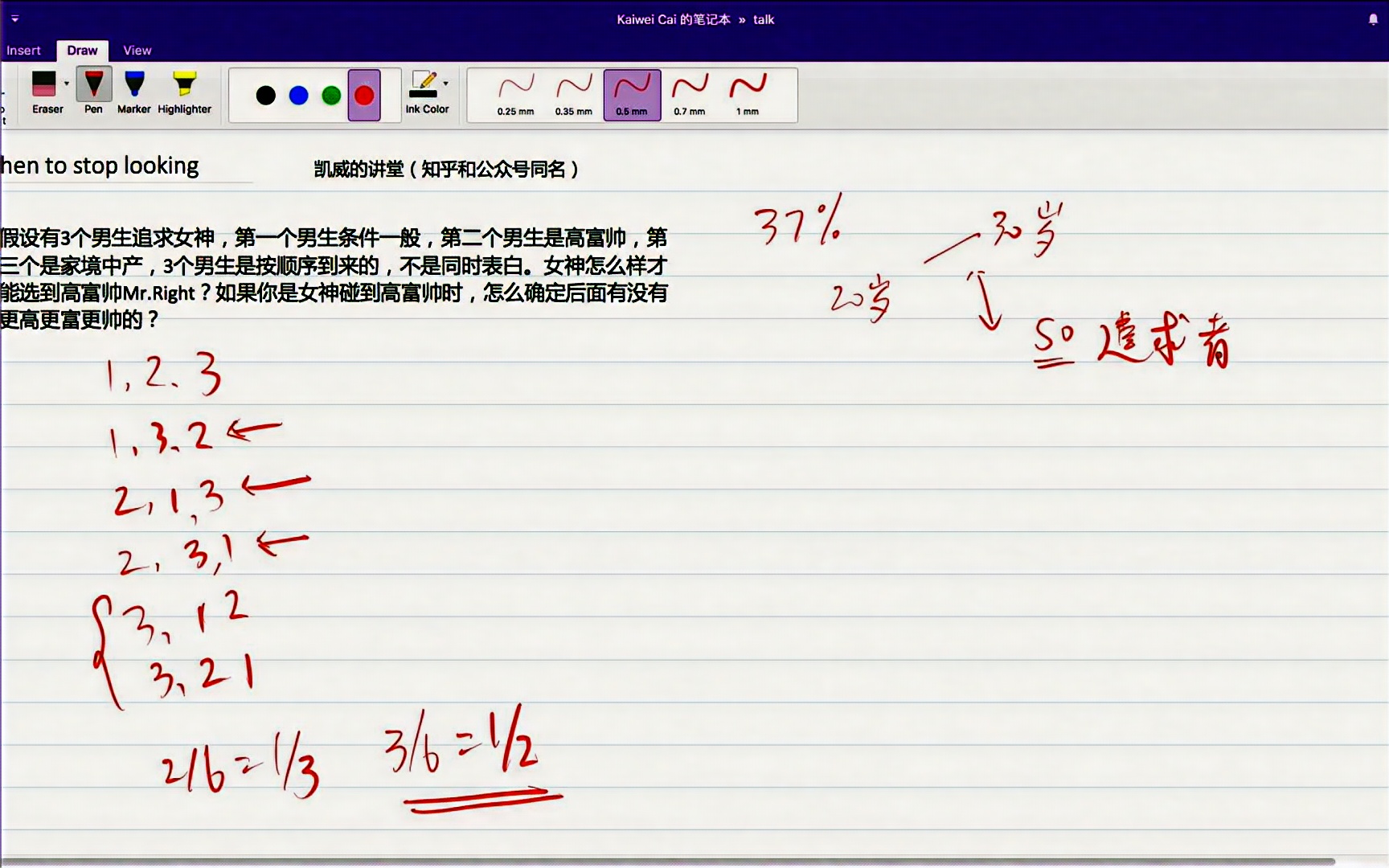The width and height of the screenshot is (1389, 868).
Task: Select the Highlighter tool
Action: click(x=184, y=88)
